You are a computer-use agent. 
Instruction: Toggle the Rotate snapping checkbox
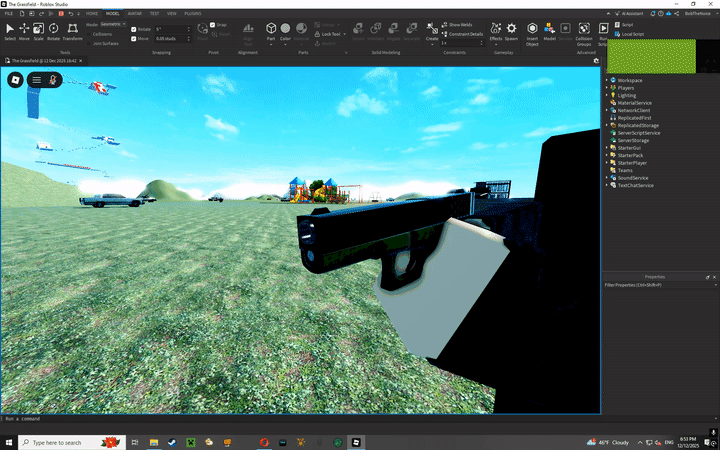point(135,29)
